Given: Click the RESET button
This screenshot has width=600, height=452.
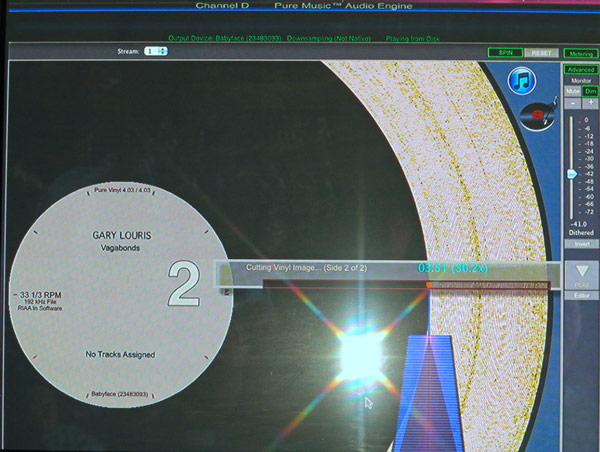Looking at the screenshot, I should [541, 53].
